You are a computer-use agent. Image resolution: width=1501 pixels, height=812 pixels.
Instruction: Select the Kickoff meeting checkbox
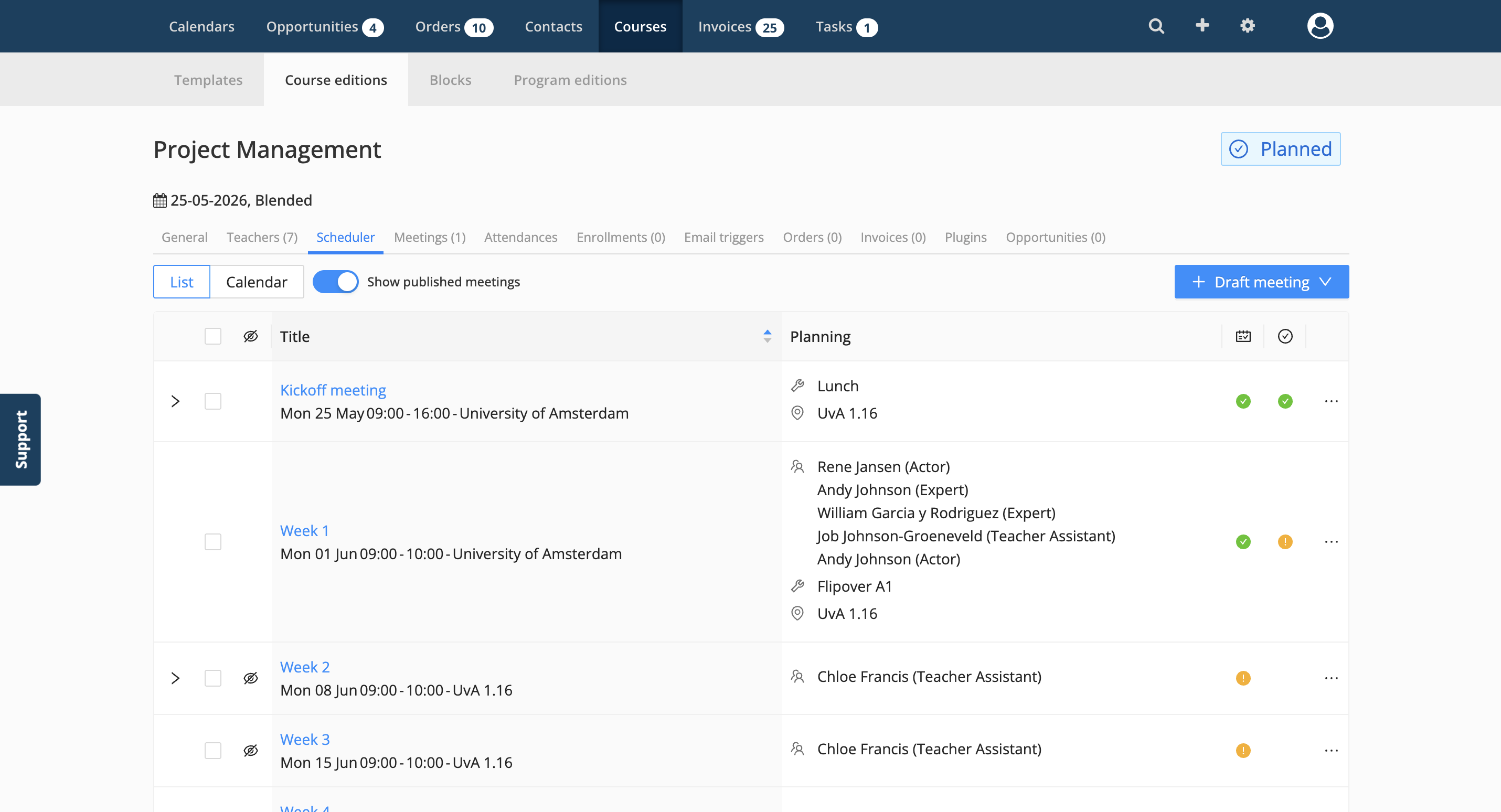[212, 401]
